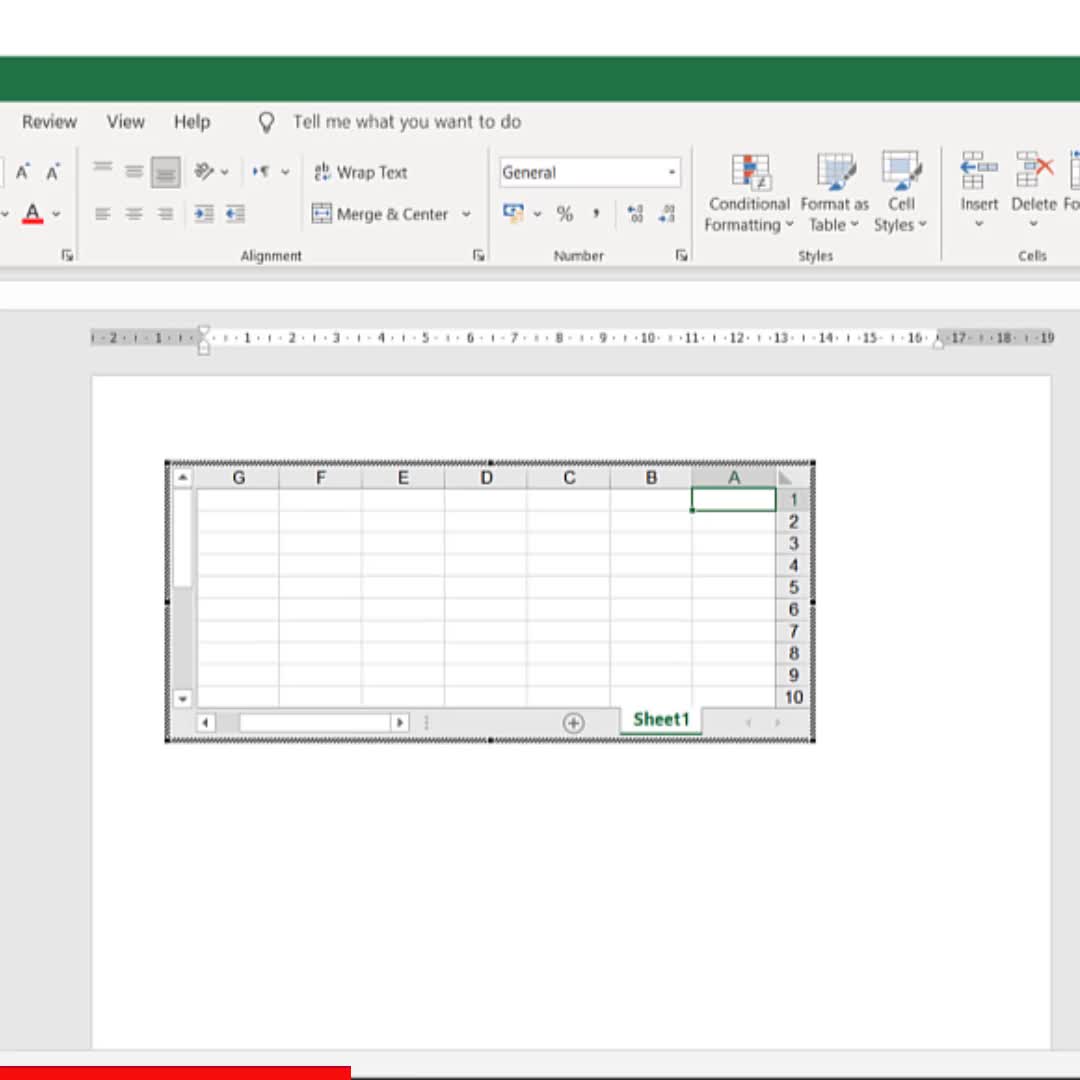Toggle Wrap Text
Viewport: 1080px width, 1080px height.
click(361, 172)
